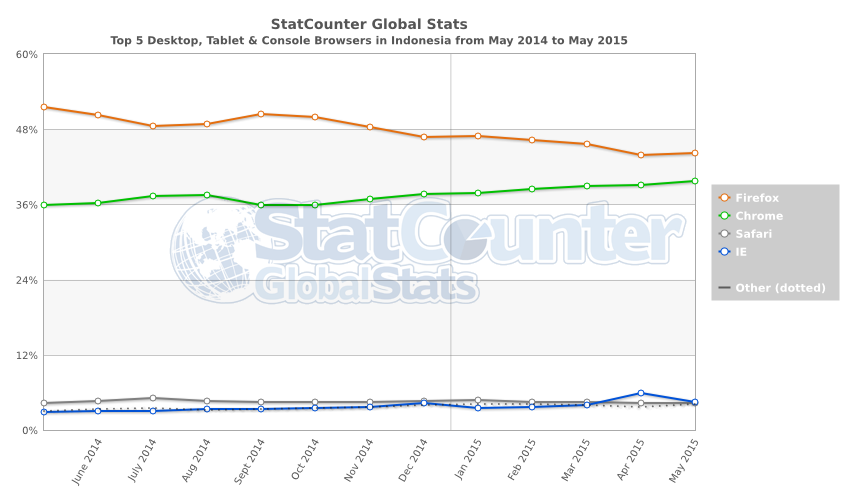Toggle the Chrome series label in legend
The image size is (854, 500).
tap(759, 216)
